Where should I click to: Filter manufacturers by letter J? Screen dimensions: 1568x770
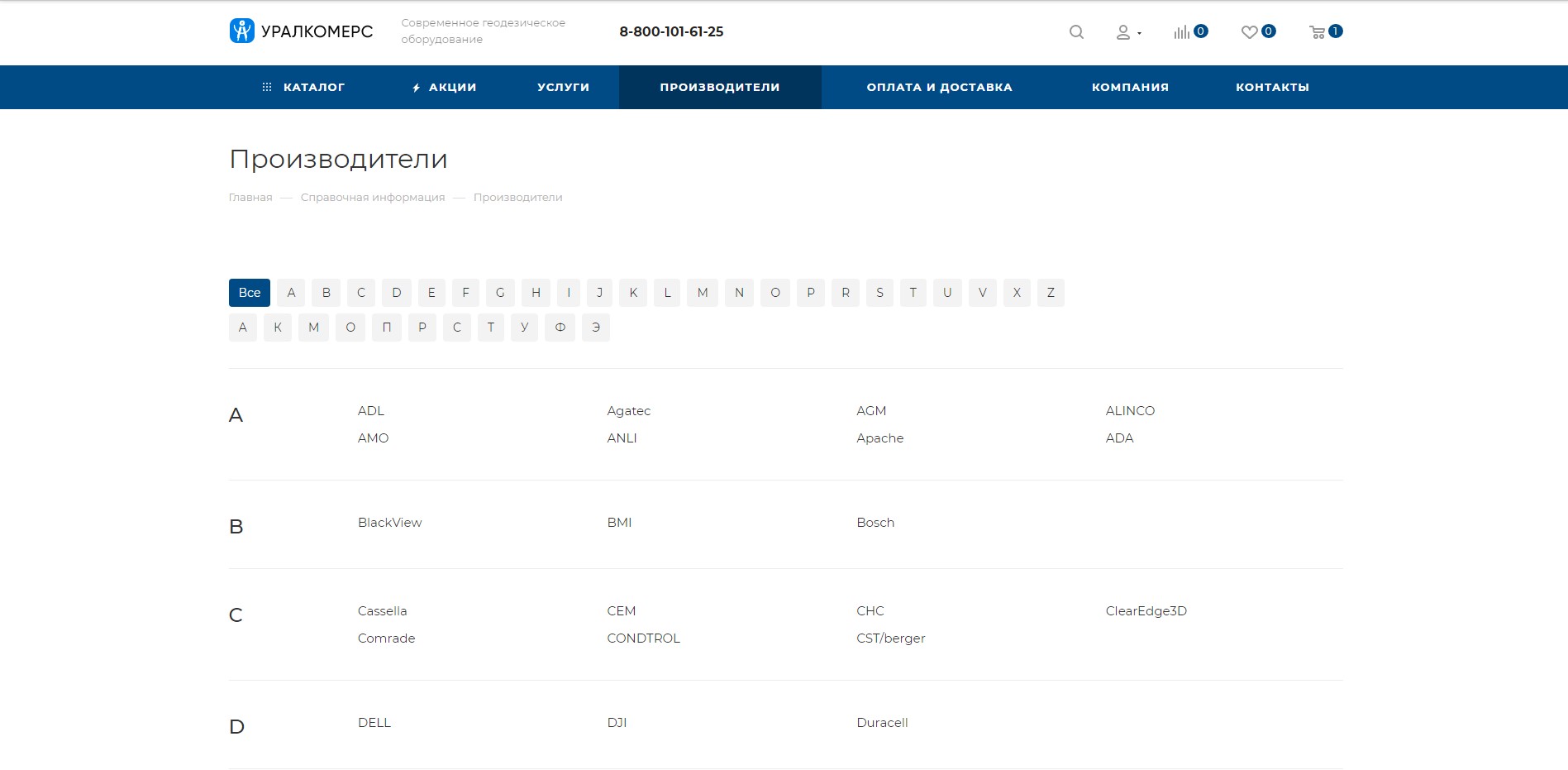[599, 293]
